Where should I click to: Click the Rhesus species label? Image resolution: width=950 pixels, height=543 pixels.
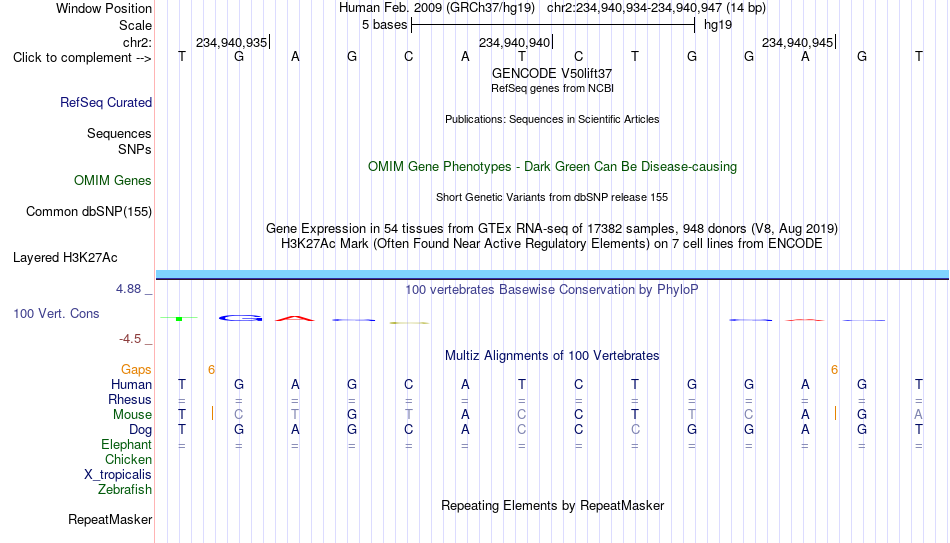[x=130, y=399]
